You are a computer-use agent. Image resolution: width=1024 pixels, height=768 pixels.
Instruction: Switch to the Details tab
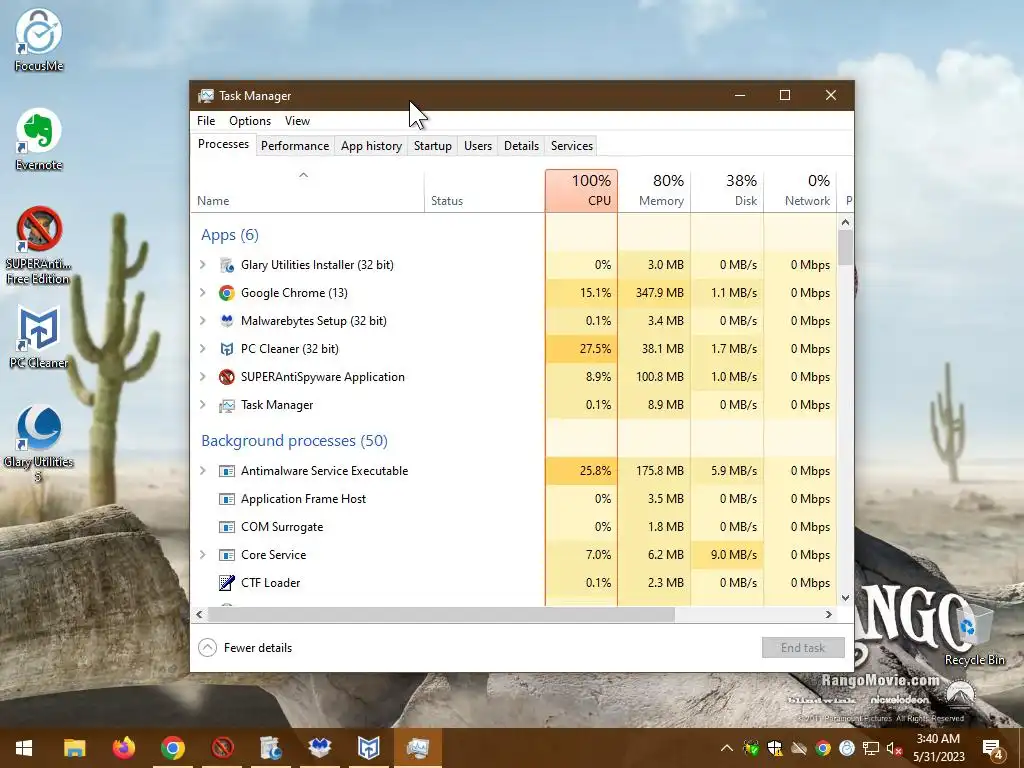coord(521,146)
